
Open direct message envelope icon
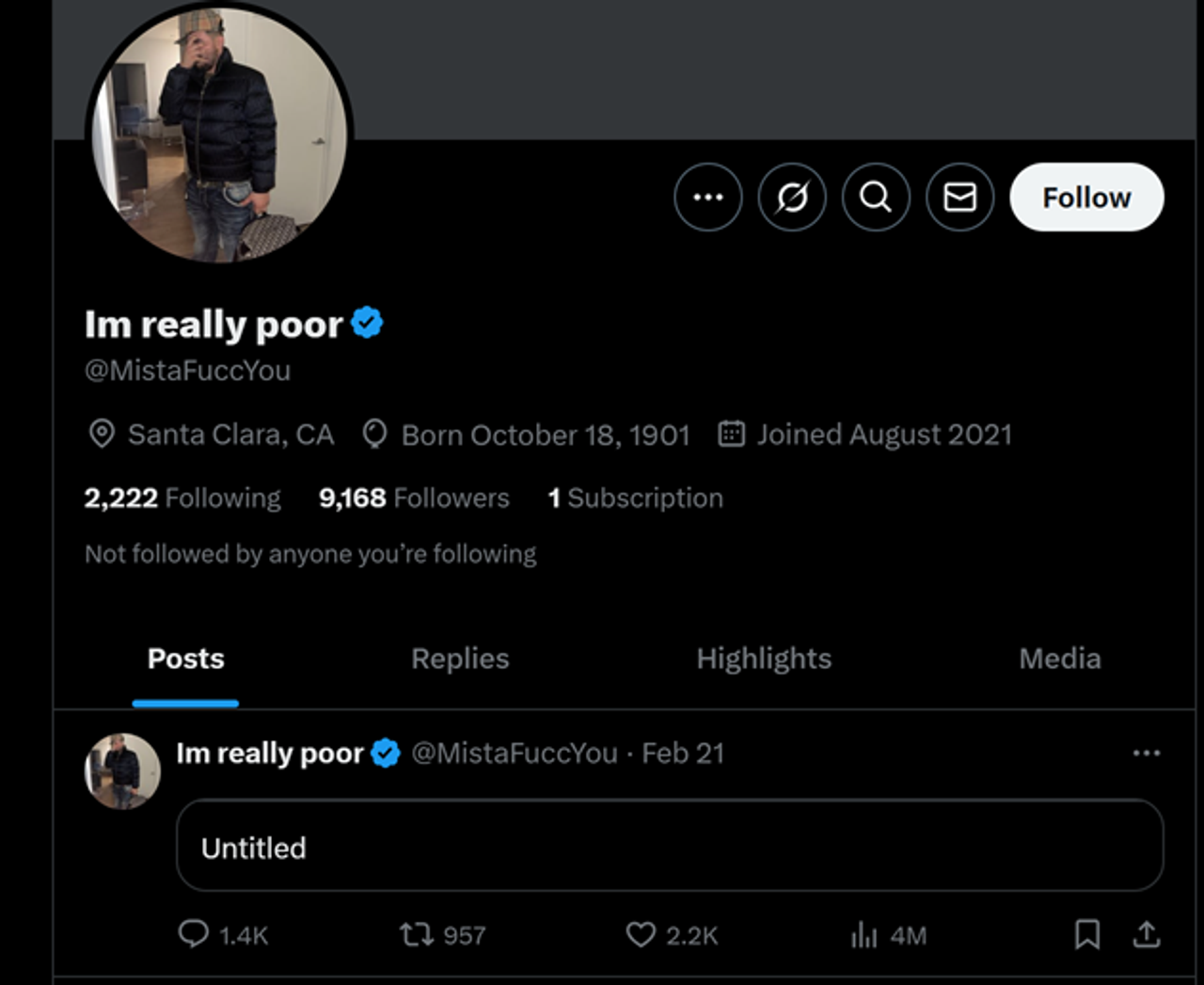click(x=959, y=198)
